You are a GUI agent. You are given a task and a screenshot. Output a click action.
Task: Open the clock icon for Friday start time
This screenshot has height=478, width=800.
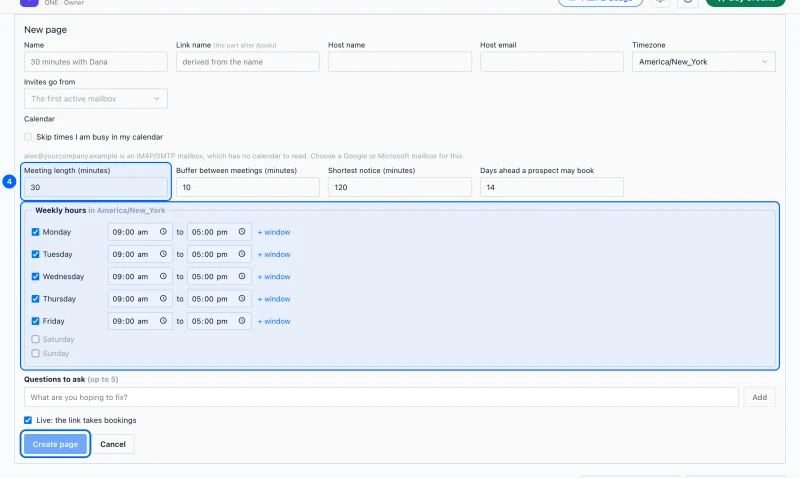pyautogui.click(x=163, y=321)
